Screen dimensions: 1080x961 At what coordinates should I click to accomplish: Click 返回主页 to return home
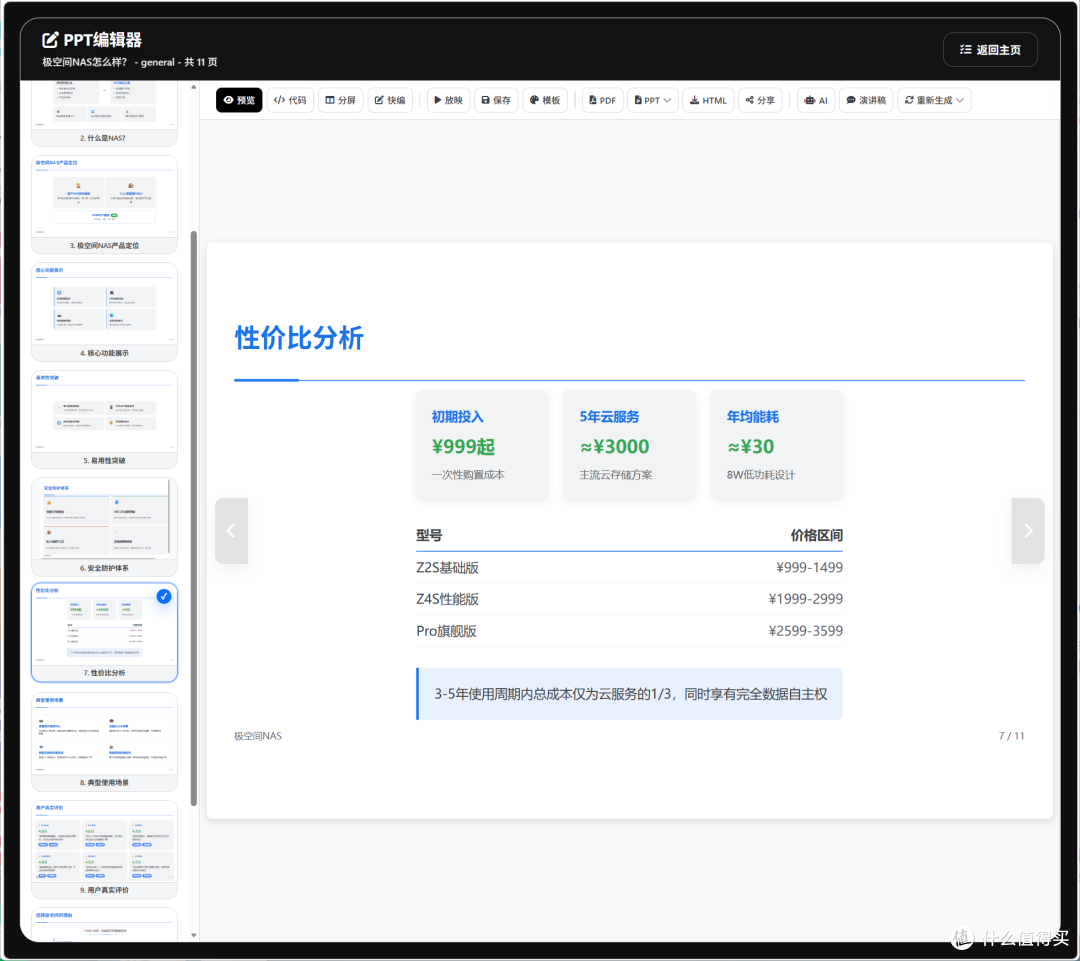[x=990, y=50]
